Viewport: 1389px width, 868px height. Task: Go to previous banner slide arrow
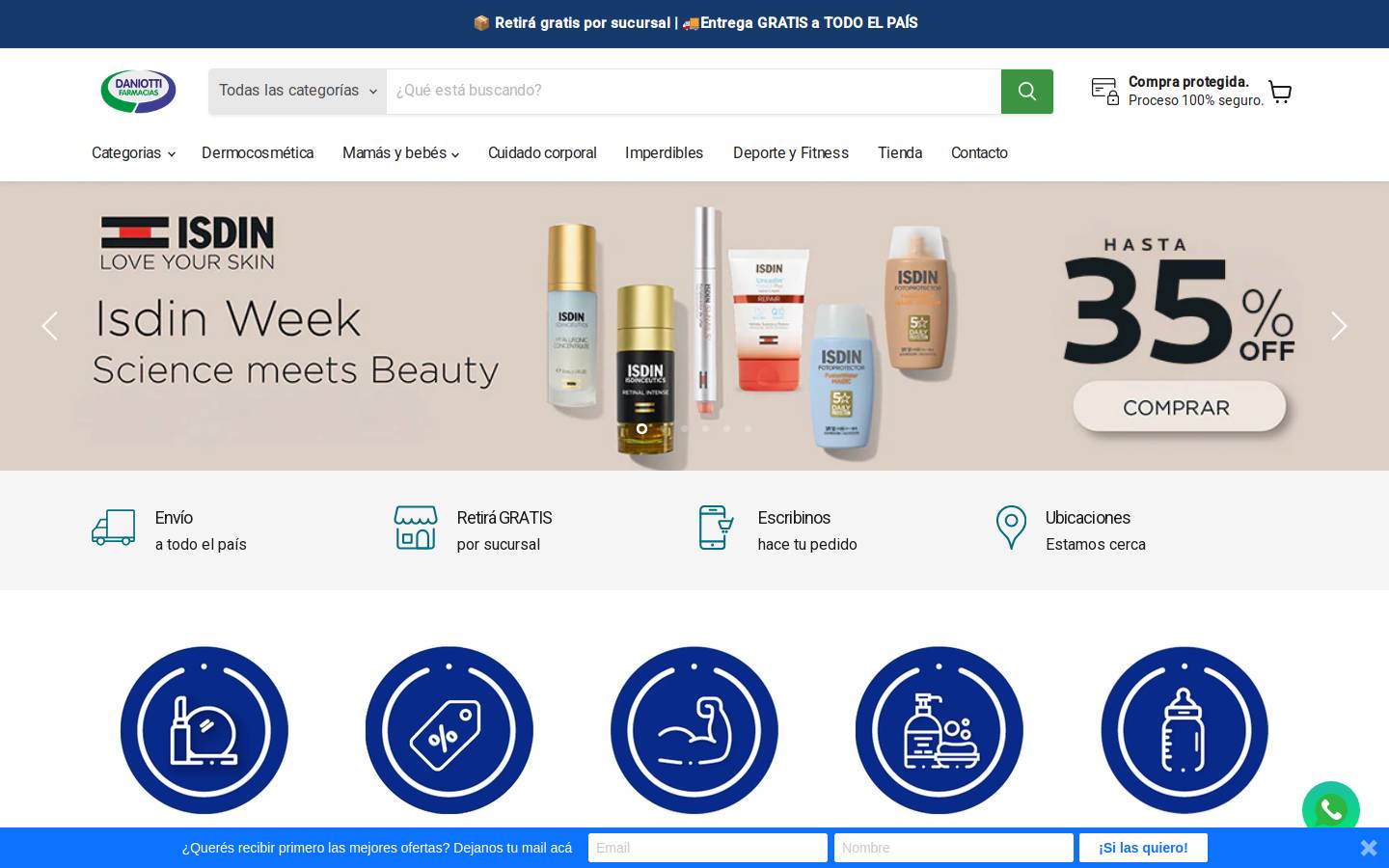pyautogui.click(x=50, y=326)
